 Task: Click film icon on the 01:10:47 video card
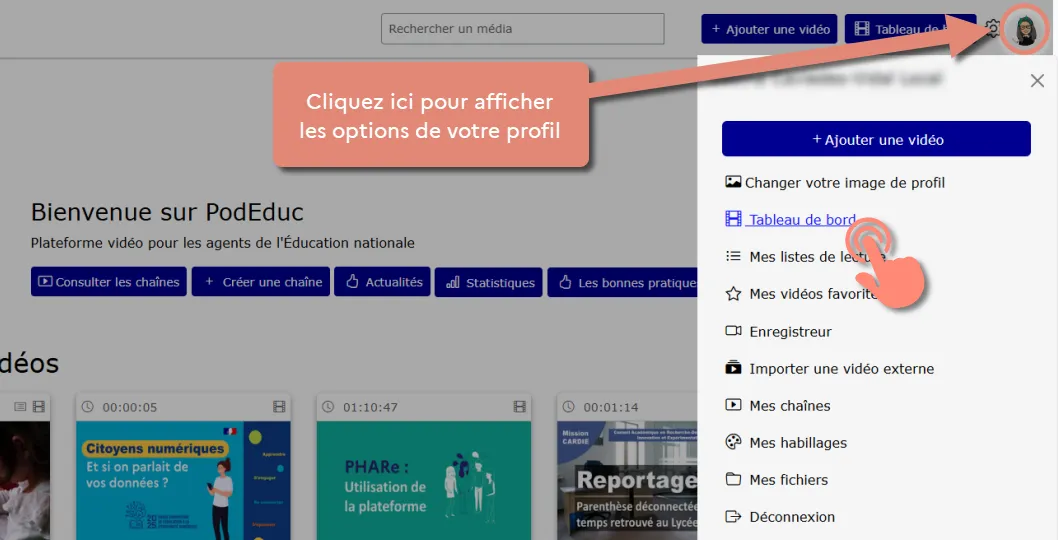[x=519, y=406]
